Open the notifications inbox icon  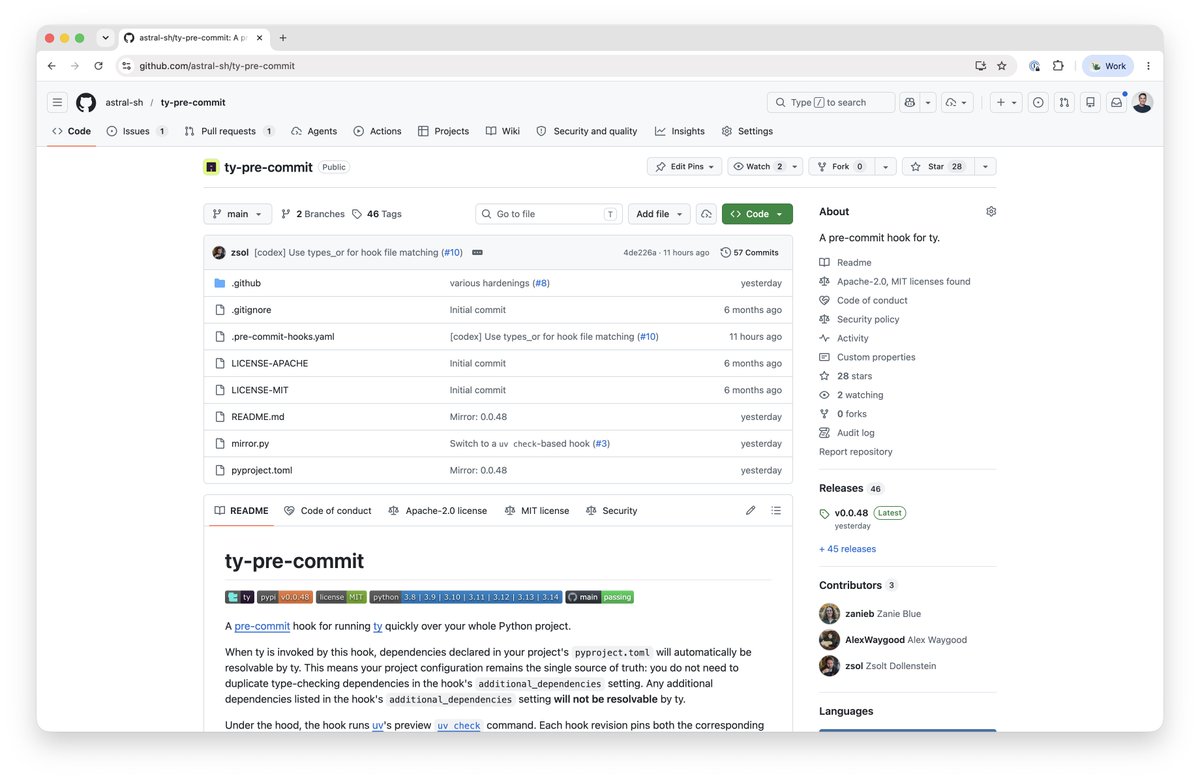pyautogui.click(x=1116, y=102)
